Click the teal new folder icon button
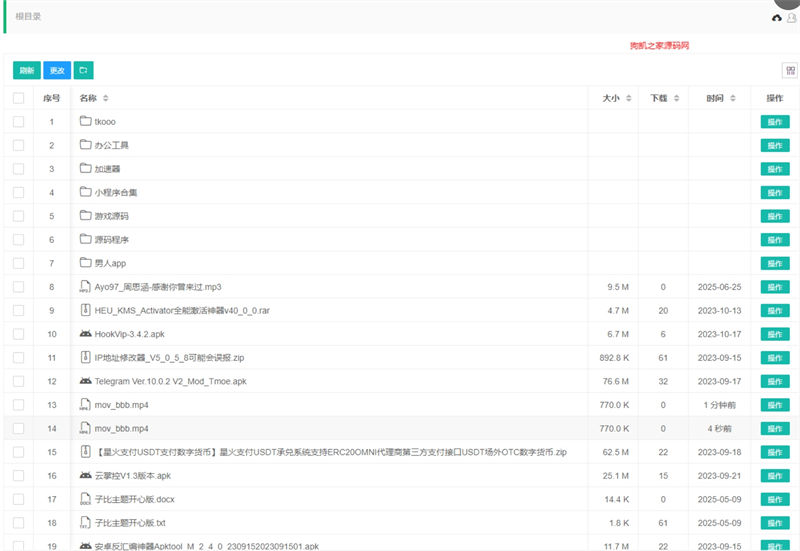 click(x=84, y=70)
